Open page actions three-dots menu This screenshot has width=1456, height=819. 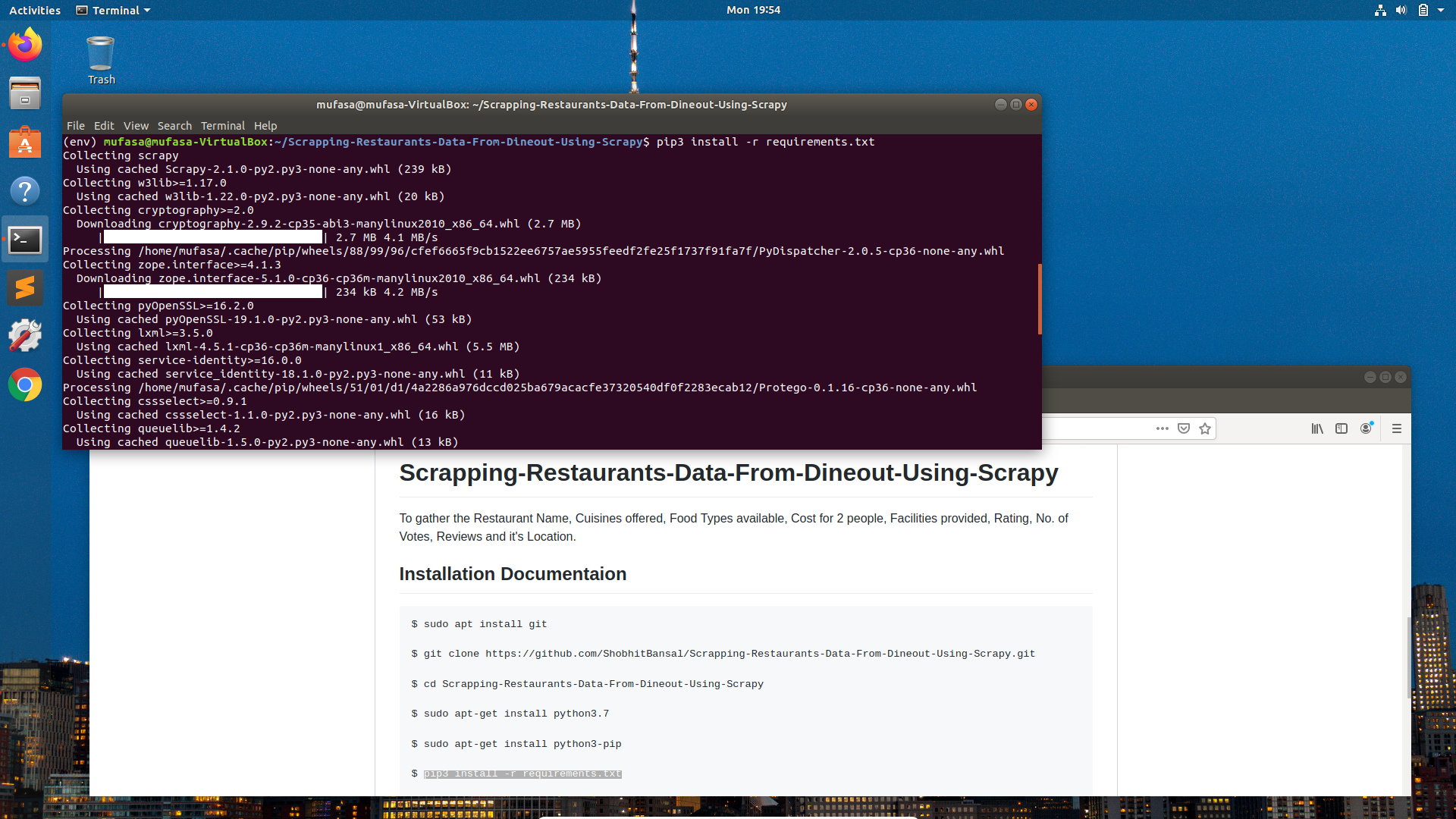click(1162, 429)
